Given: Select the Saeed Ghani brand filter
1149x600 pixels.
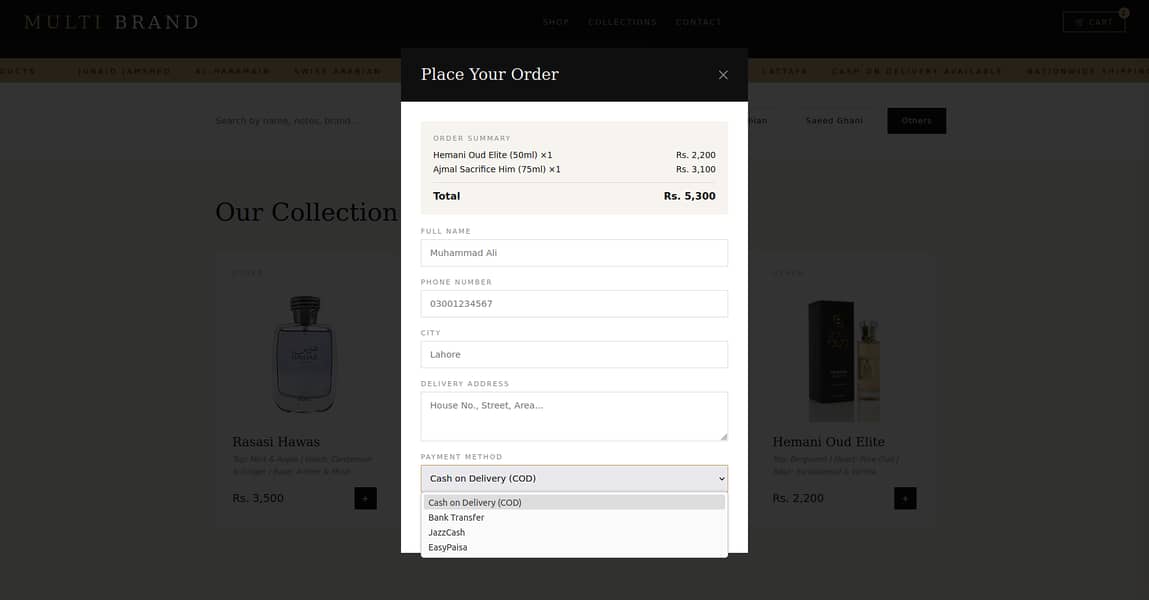Looking at the screenshot, I should click(834, 121).
